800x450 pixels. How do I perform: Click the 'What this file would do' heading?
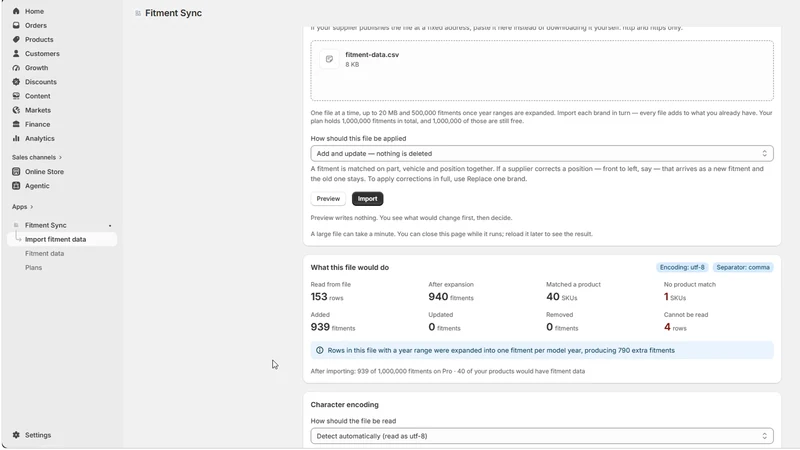[349, 267]
